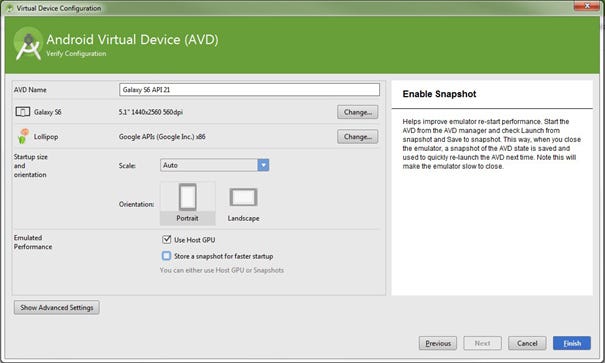The image size is (605, 363).
Task: Click the 'Emulated Performance' label
Action: pos(33,242)
